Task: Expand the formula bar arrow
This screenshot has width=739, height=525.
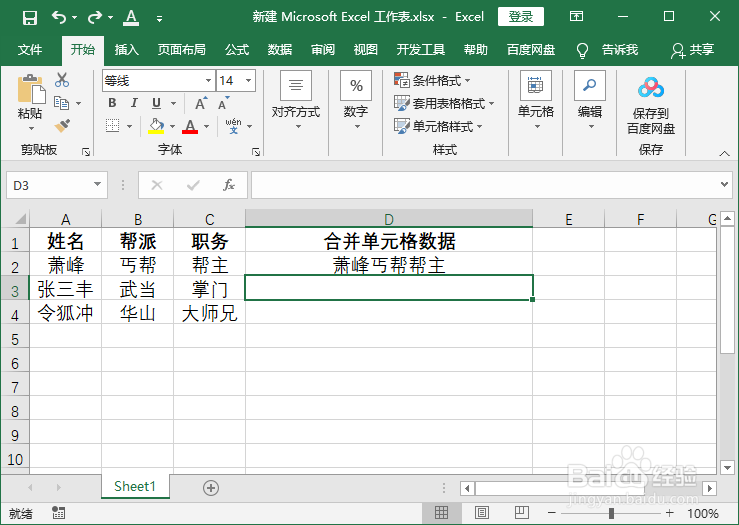Action: click(724, 184)
